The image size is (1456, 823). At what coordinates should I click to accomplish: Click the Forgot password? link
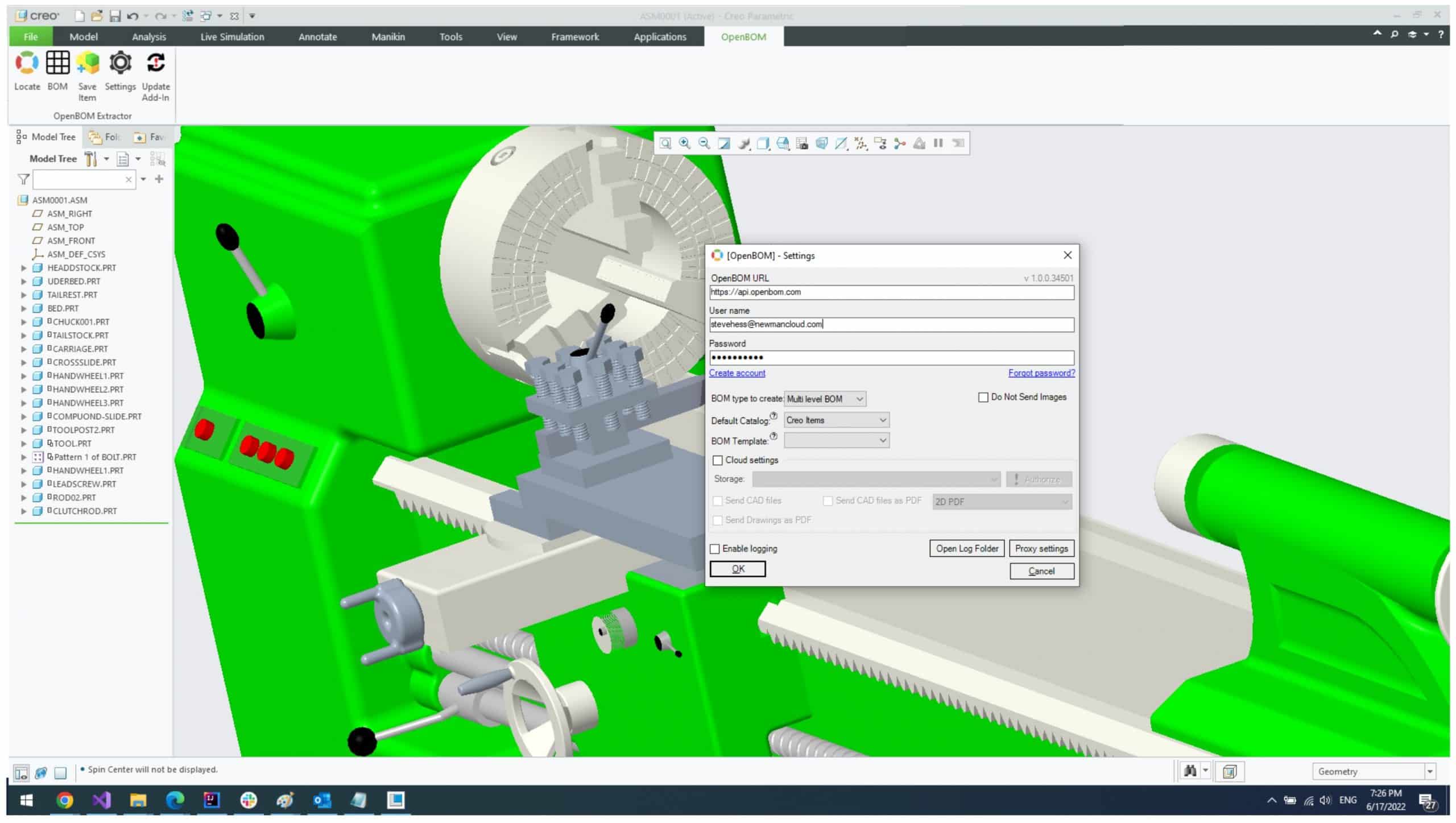(x=1041, y=373)
